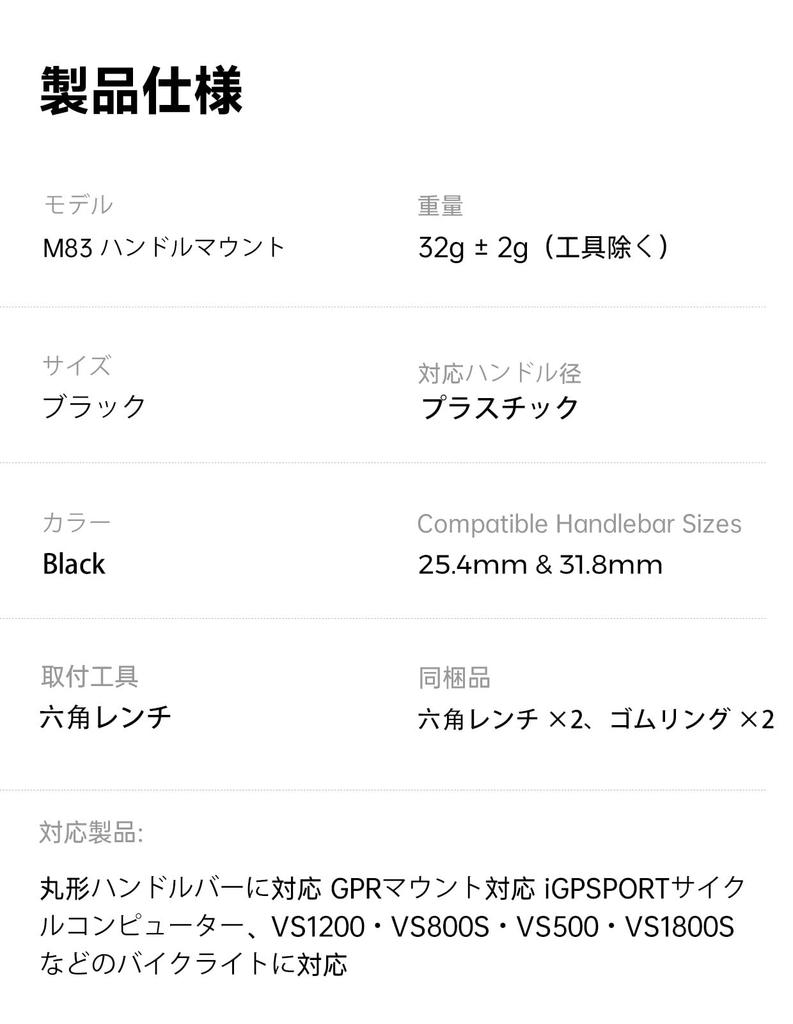This screenshot has height=1024, width=793.
Task: Select the モデル label
Action: 78,205
